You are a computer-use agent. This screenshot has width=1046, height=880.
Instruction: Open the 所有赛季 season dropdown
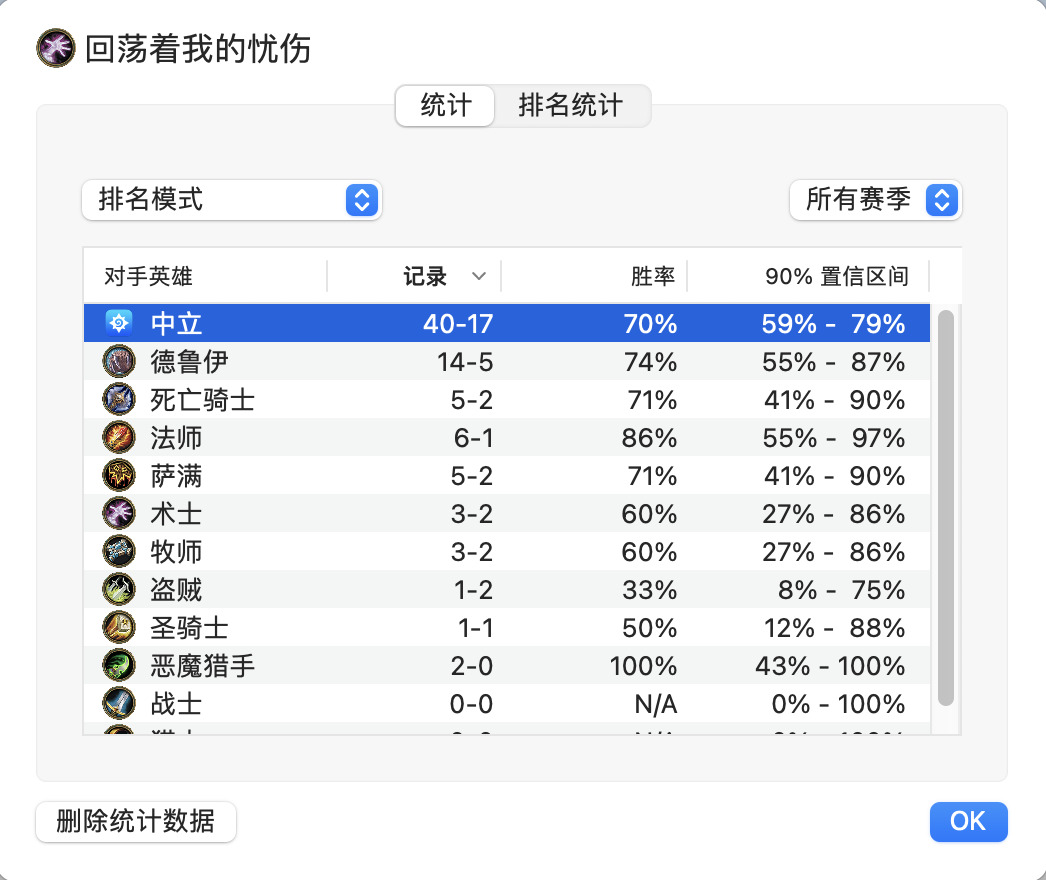pyautogui.click(x=875, y=199)
